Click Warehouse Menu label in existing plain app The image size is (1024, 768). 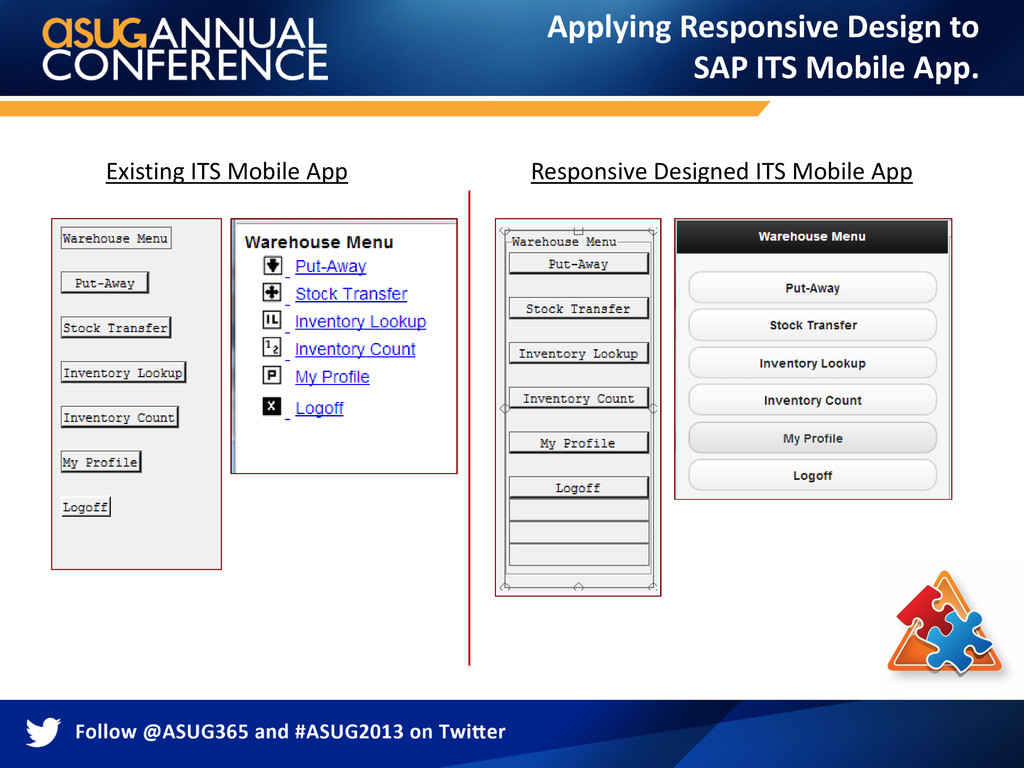pos(116,238)
